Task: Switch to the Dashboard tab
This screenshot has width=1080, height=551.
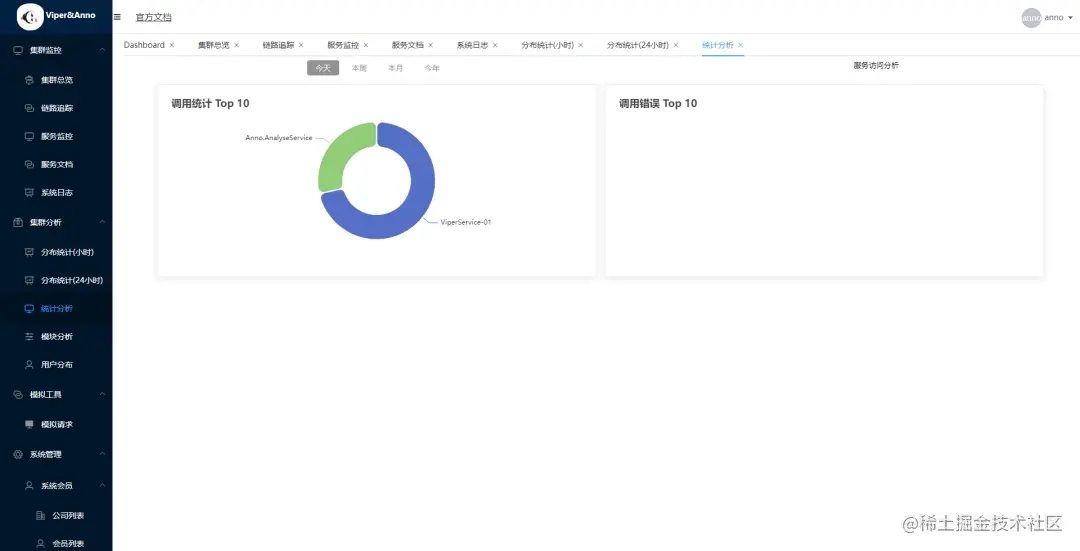Action: [x=144, y=45]
